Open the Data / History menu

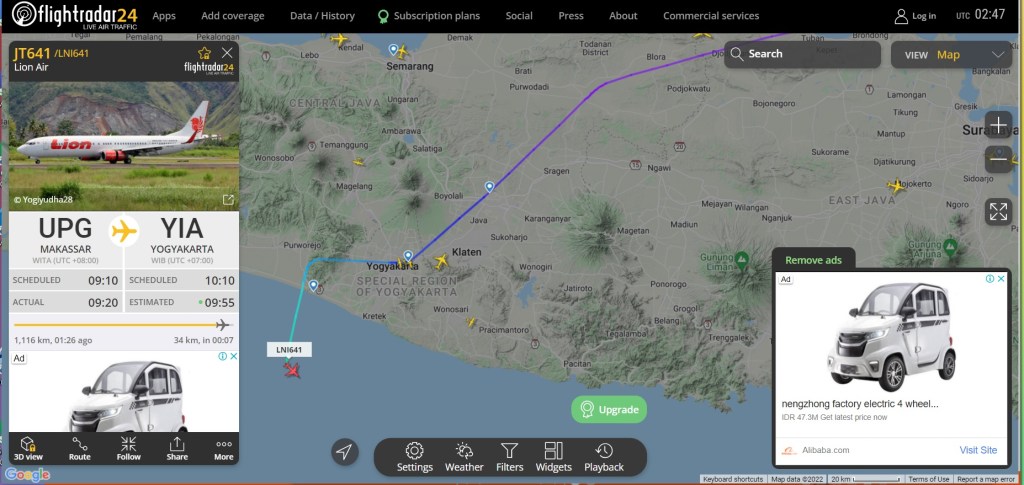pos(322,16)
